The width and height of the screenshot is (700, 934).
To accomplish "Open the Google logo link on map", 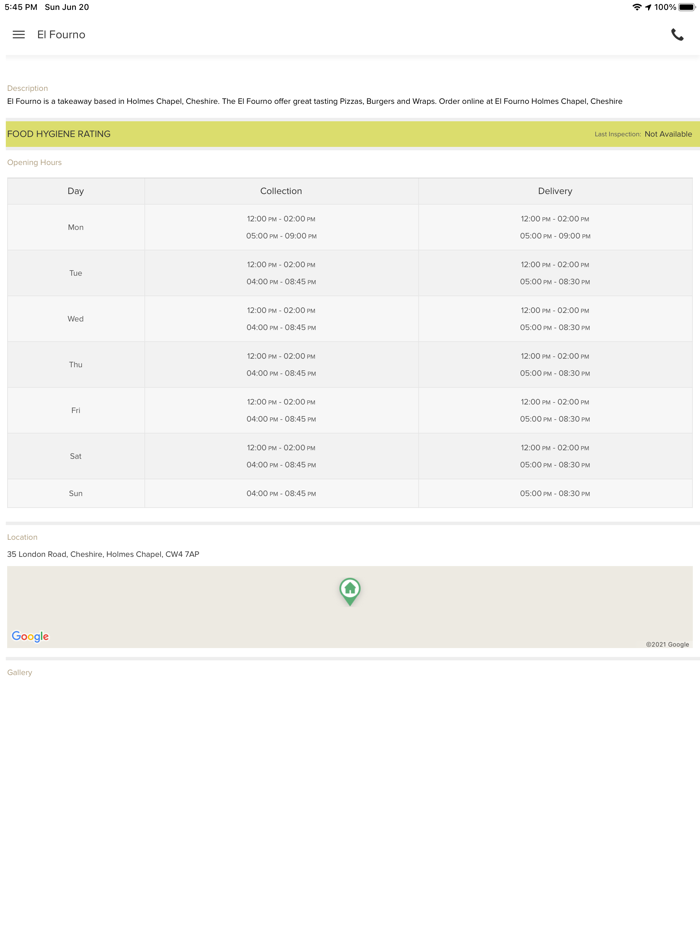I will 30,636.
